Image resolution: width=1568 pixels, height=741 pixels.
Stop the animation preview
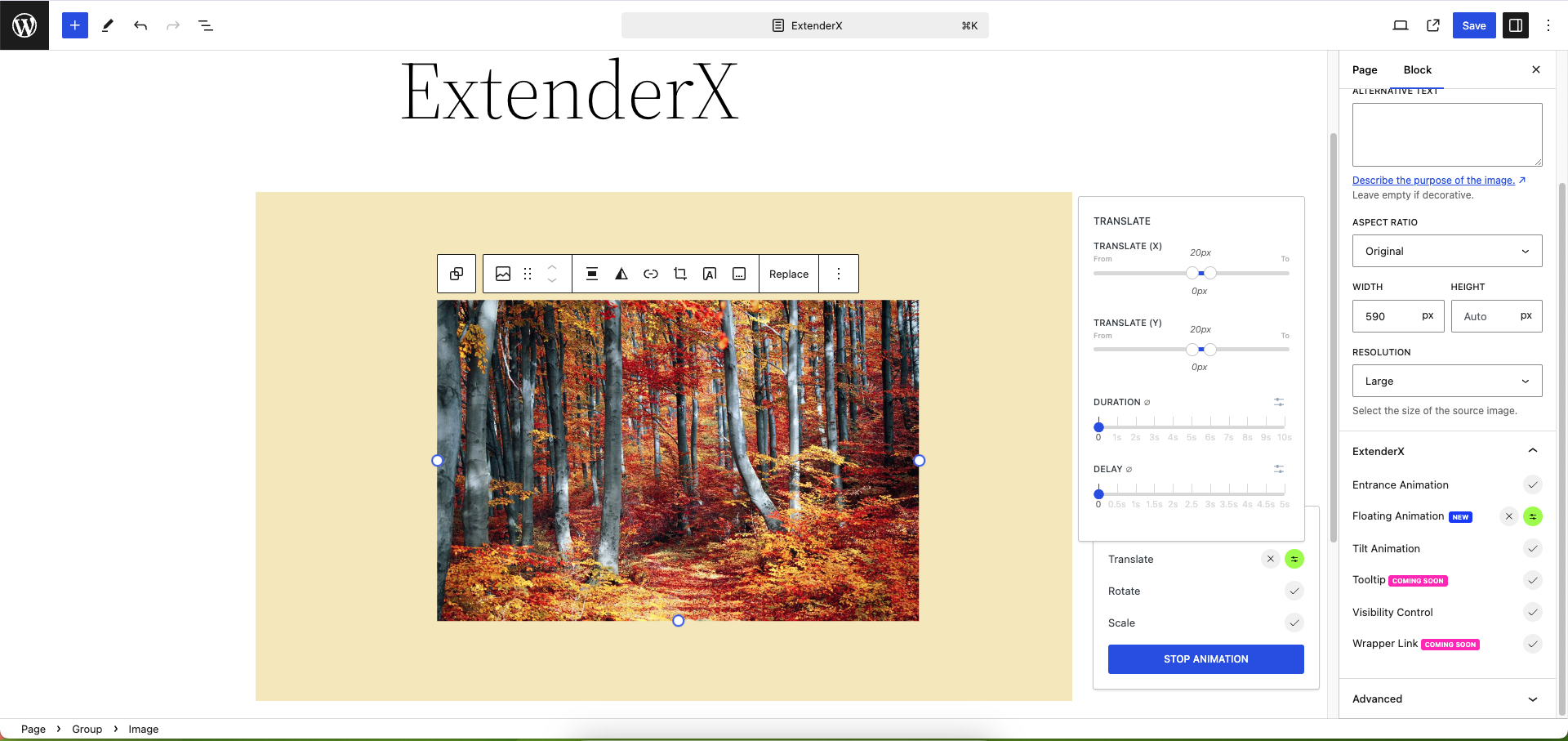[x=1206, y=659]
